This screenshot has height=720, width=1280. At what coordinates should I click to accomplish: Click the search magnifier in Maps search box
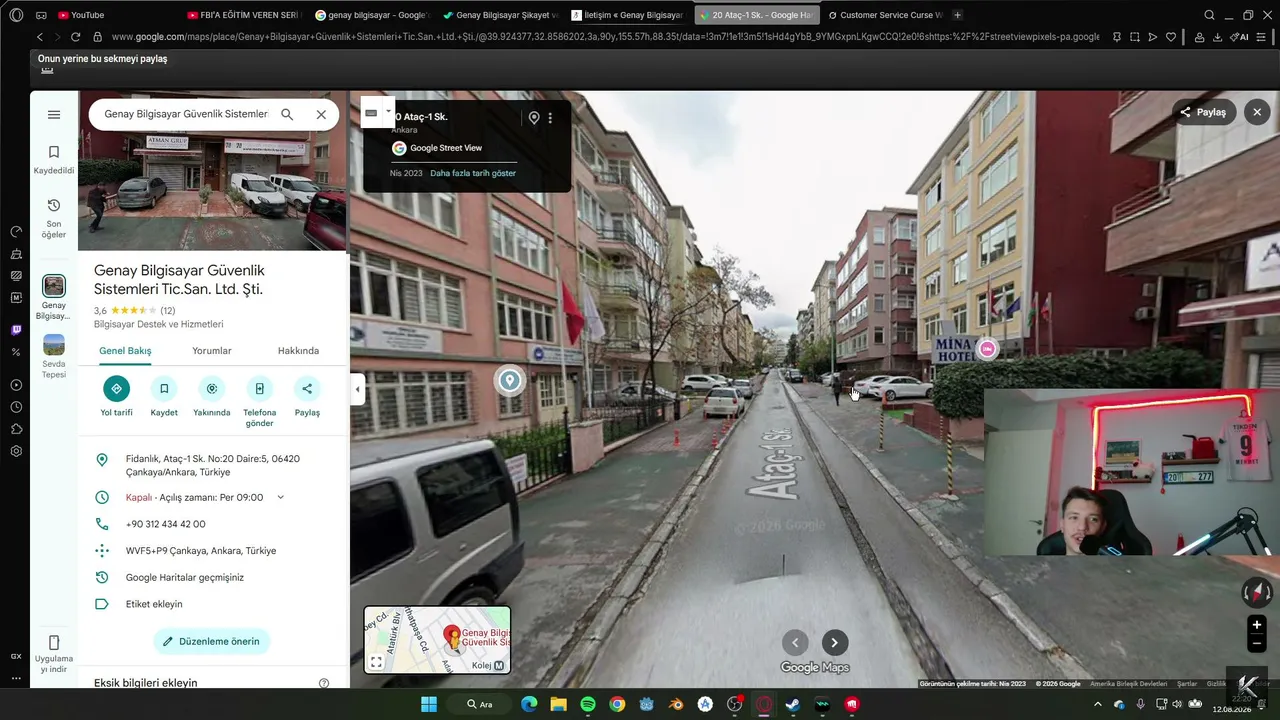click(x=287, y=115)
